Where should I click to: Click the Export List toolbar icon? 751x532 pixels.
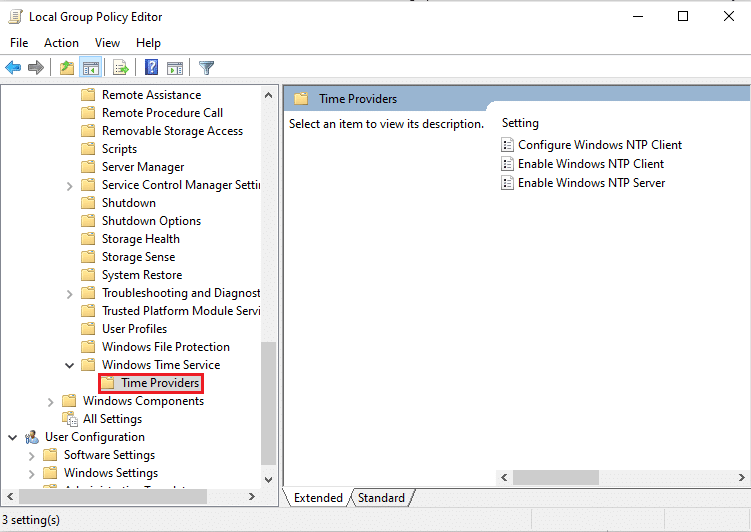[x=121, y=68]
